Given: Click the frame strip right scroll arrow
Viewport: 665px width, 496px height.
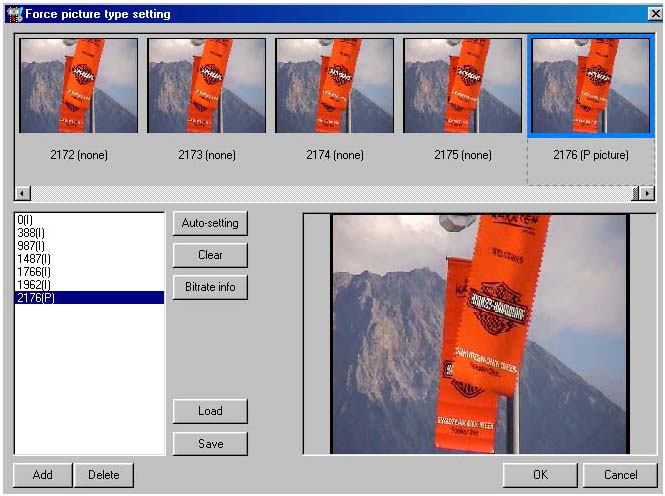Looking at the screenshot, I should click(647, 193).
